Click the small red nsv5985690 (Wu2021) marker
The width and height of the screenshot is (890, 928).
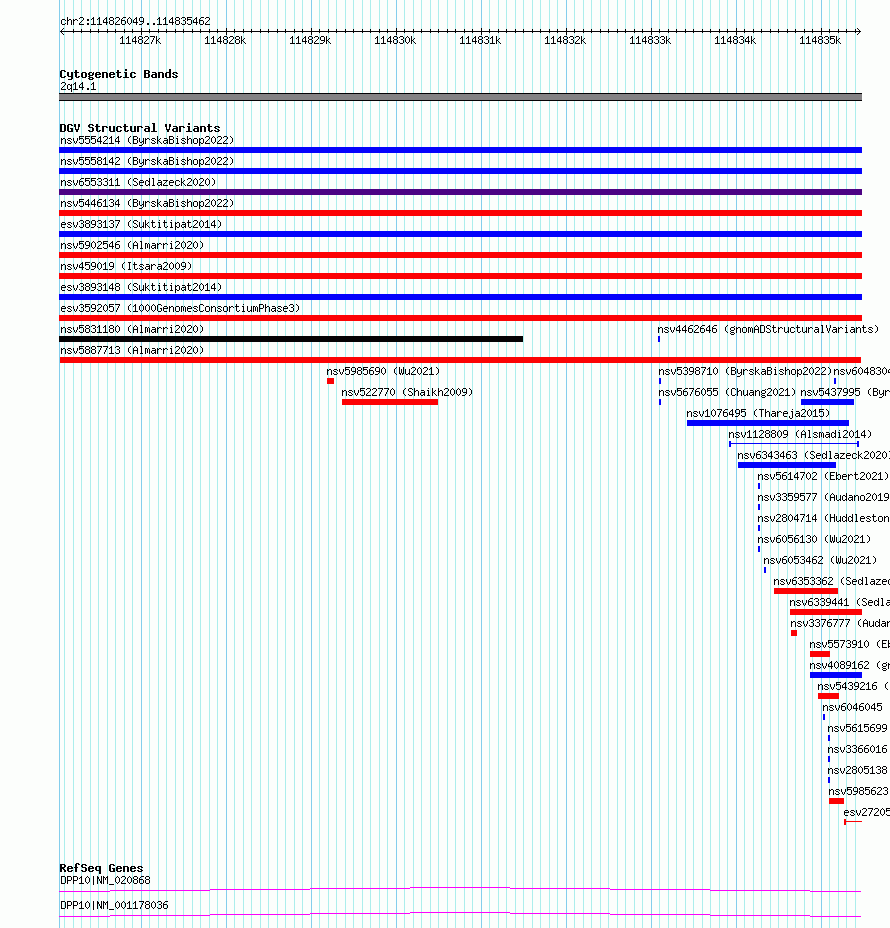[x=330, y=381]
